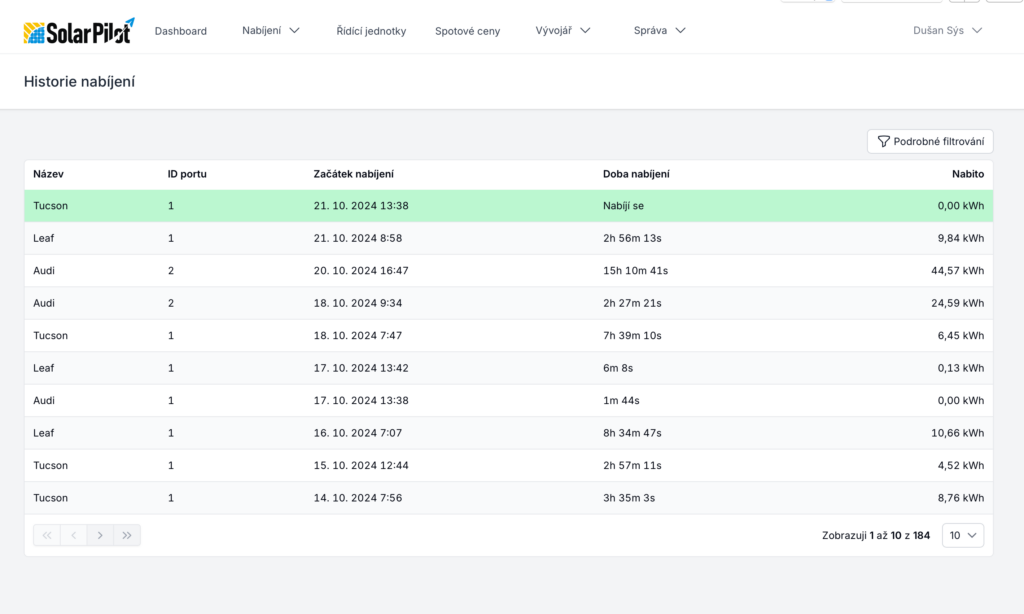Open the Dashboard page
This screenshot has width=1024, height=614.
[x=181, y=31]
